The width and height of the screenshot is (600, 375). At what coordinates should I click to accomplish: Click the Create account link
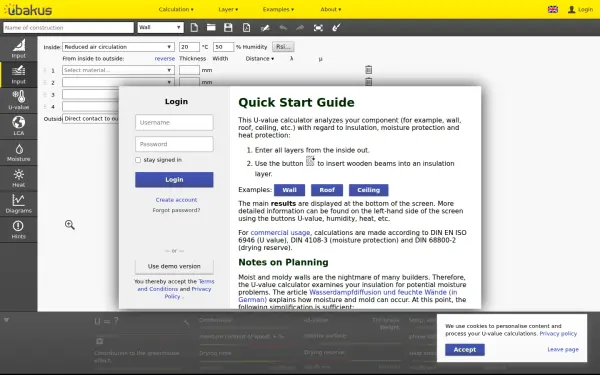click(x=176, y=200)
